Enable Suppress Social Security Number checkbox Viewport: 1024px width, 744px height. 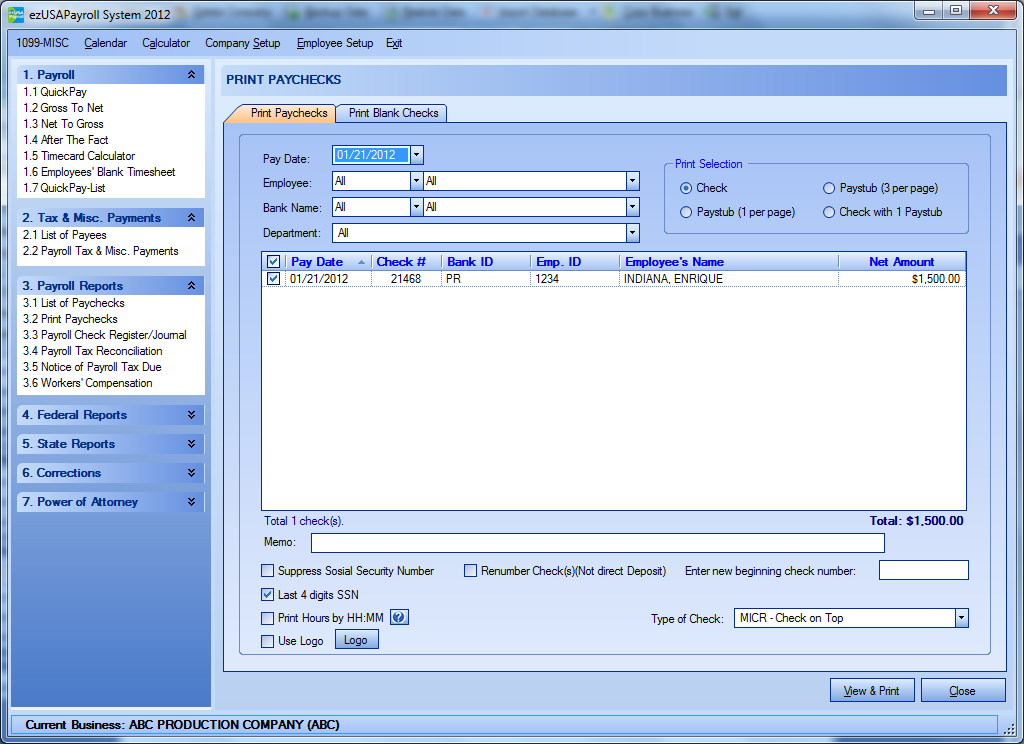(268, 571)
